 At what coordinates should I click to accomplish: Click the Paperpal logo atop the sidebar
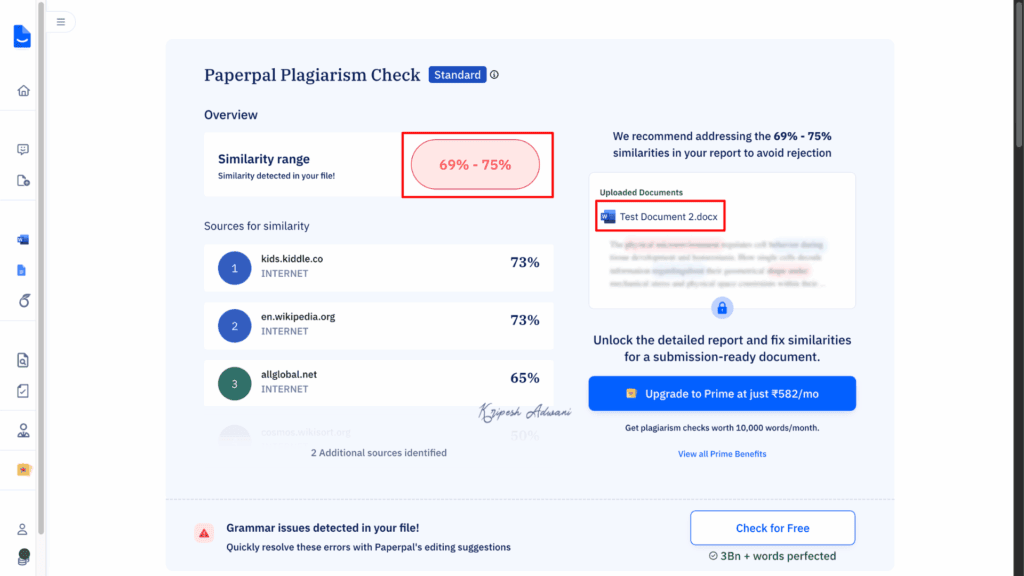[x=22, y=36]
